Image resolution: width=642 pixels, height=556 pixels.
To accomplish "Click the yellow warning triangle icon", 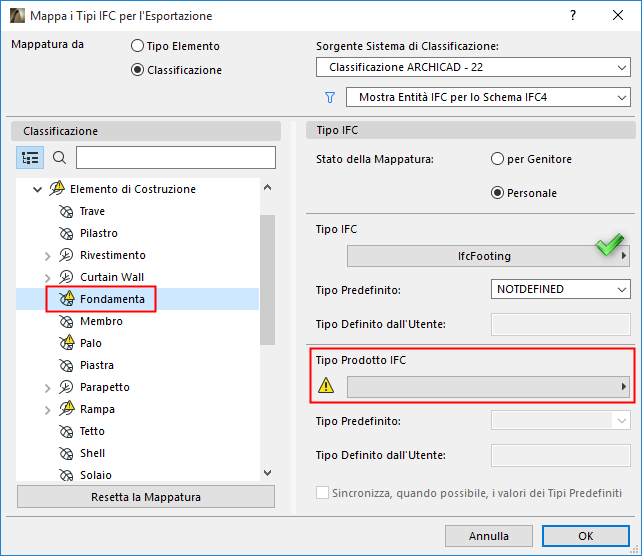I will [326, 387].
